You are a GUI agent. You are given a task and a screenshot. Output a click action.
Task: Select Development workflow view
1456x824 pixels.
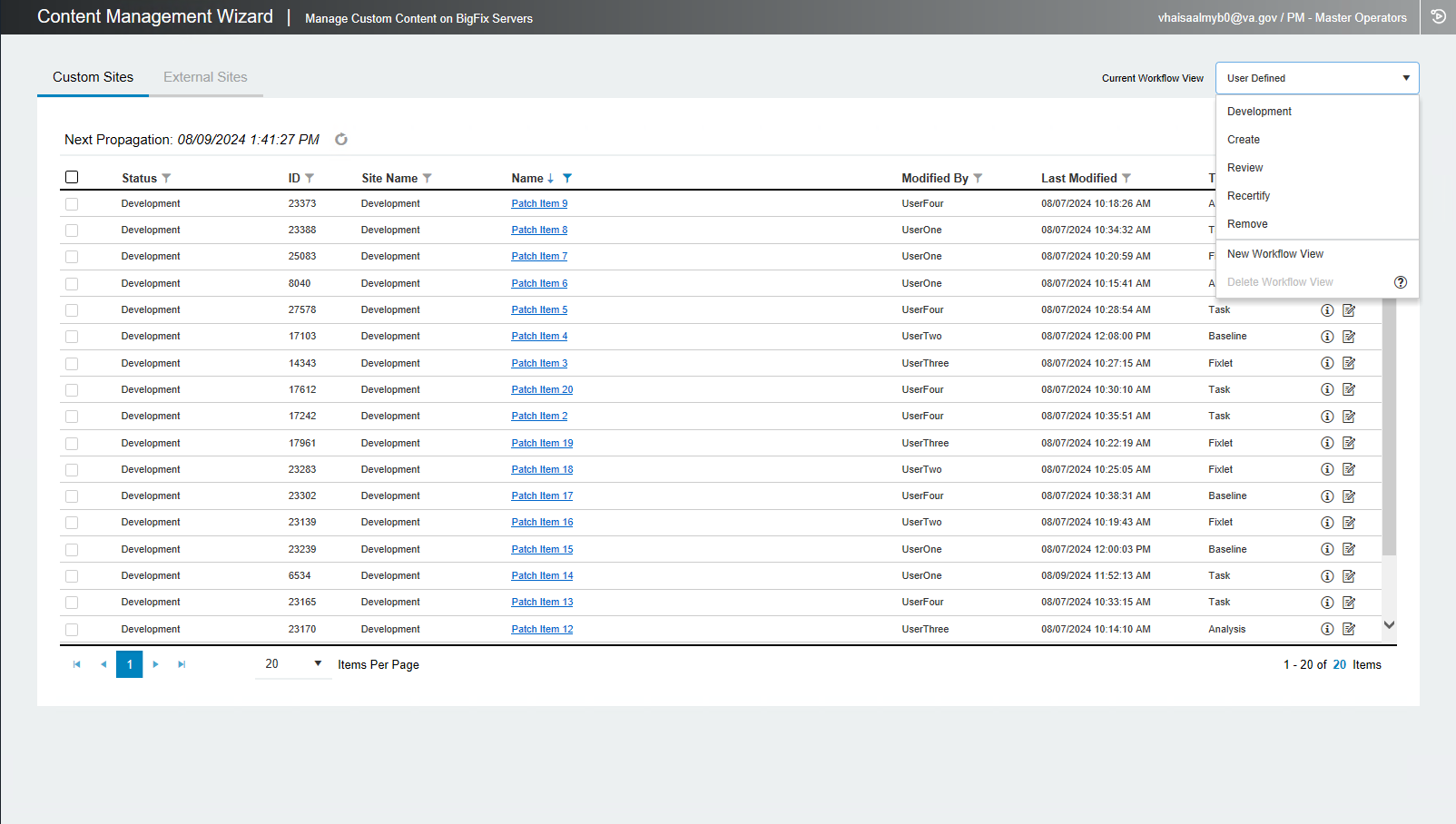point(1317,112)
